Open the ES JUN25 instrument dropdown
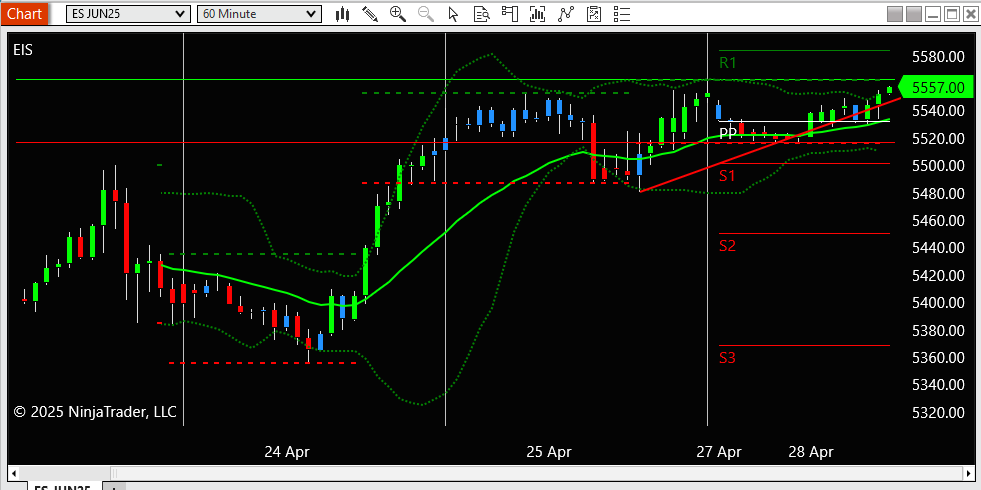The height and width of the screenshot is (490, 981). click(x=128, y=14)
